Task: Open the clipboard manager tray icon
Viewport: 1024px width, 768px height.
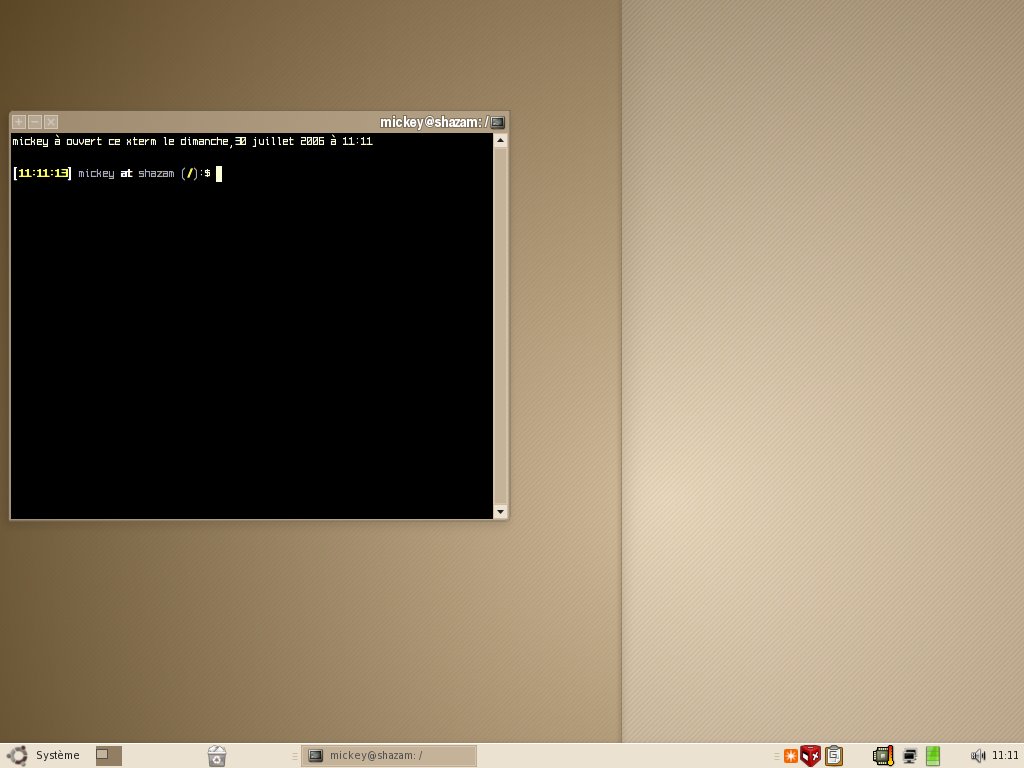Action: pyautogui.click(x=834, y=756)
